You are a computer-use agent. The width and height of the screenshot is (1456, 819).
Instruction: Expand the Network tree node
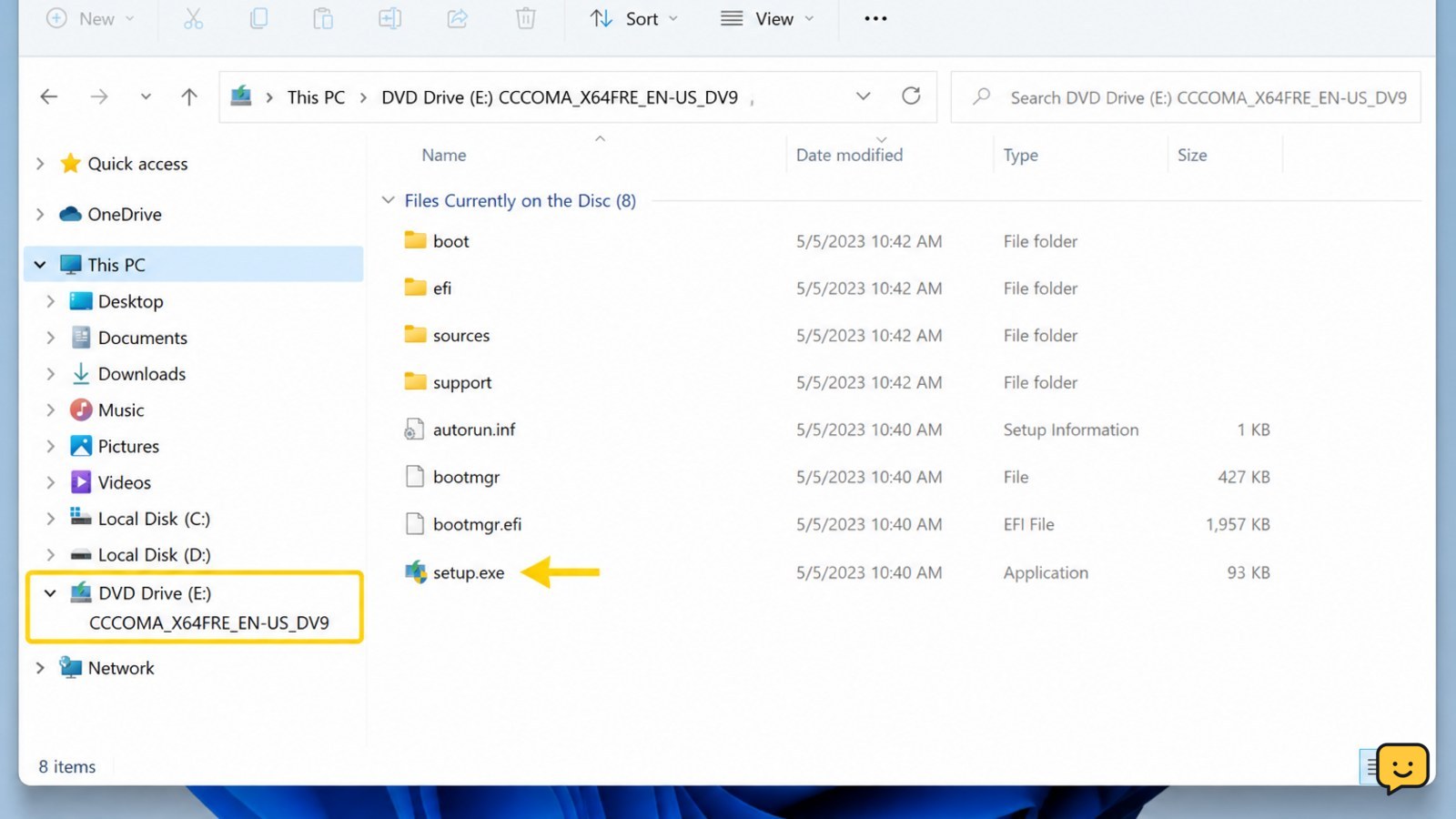point(40,668)
